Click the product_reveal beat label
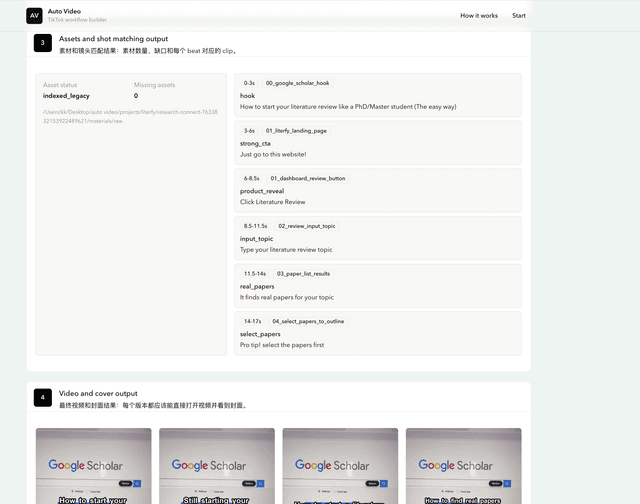Viewport: 640px width, 504px height. 262,191
